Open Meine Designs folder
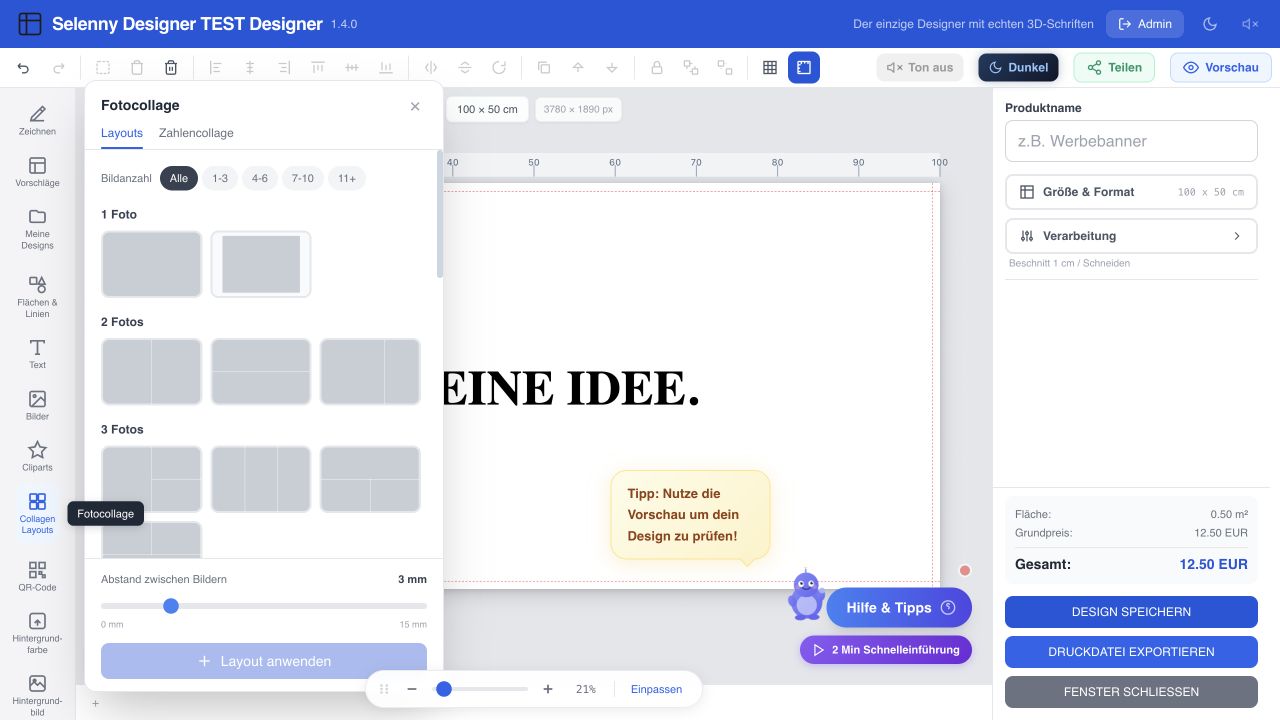1280x720 pixels. [x=37, y=229]
